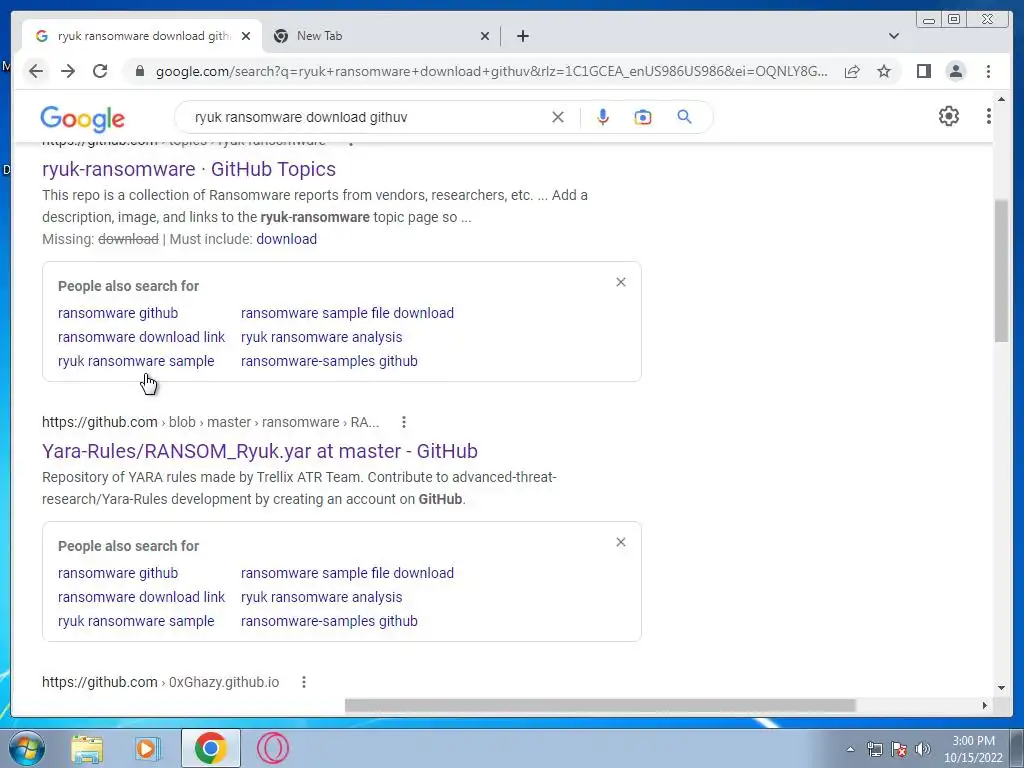The width and height of the screenshot is (1024, 768).
Task: Open Google quick settings gear
Action: click(x=948, y=116)
